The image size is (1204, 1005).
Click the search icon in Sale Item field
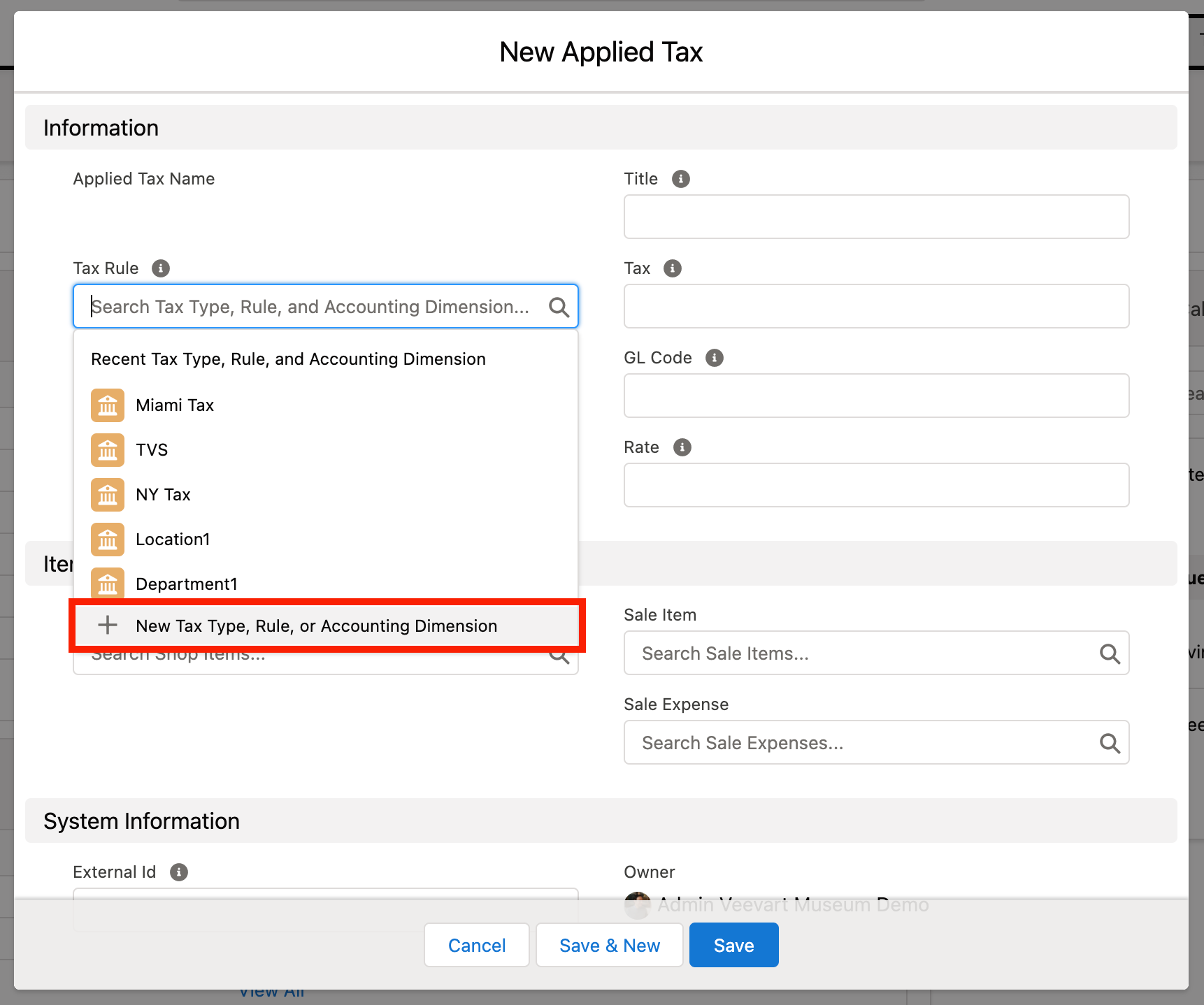[1110, 653]
